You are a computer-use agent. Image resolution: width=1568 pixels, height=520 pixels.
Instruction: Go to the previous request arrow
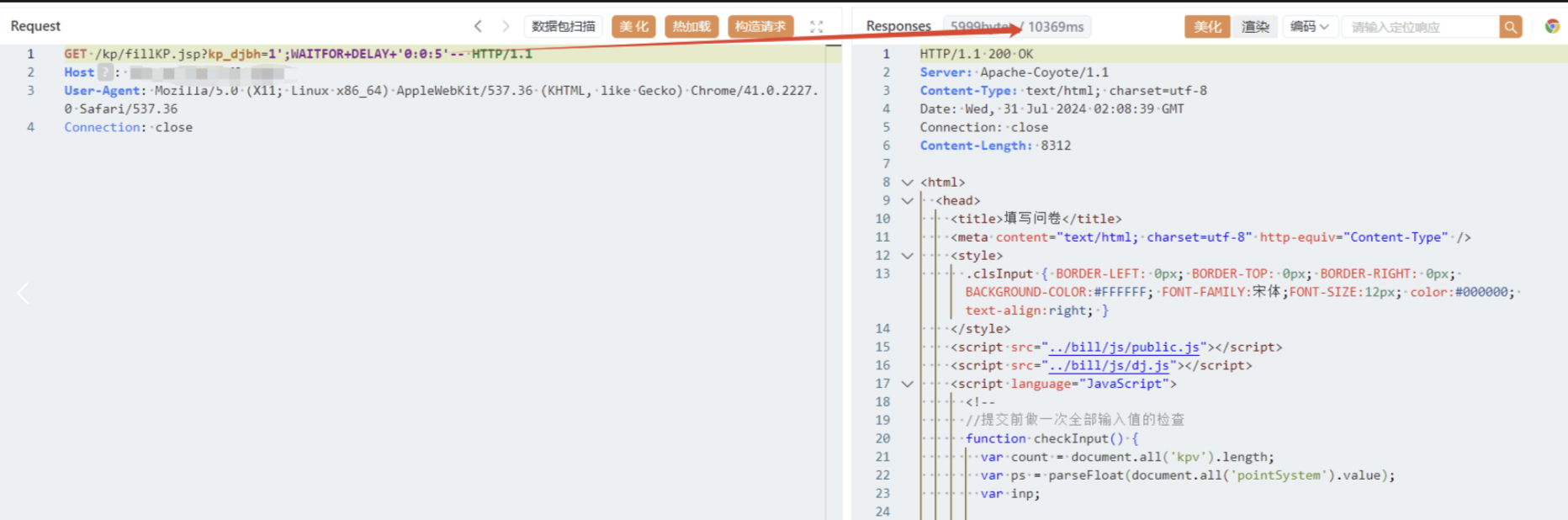[478, 26]
